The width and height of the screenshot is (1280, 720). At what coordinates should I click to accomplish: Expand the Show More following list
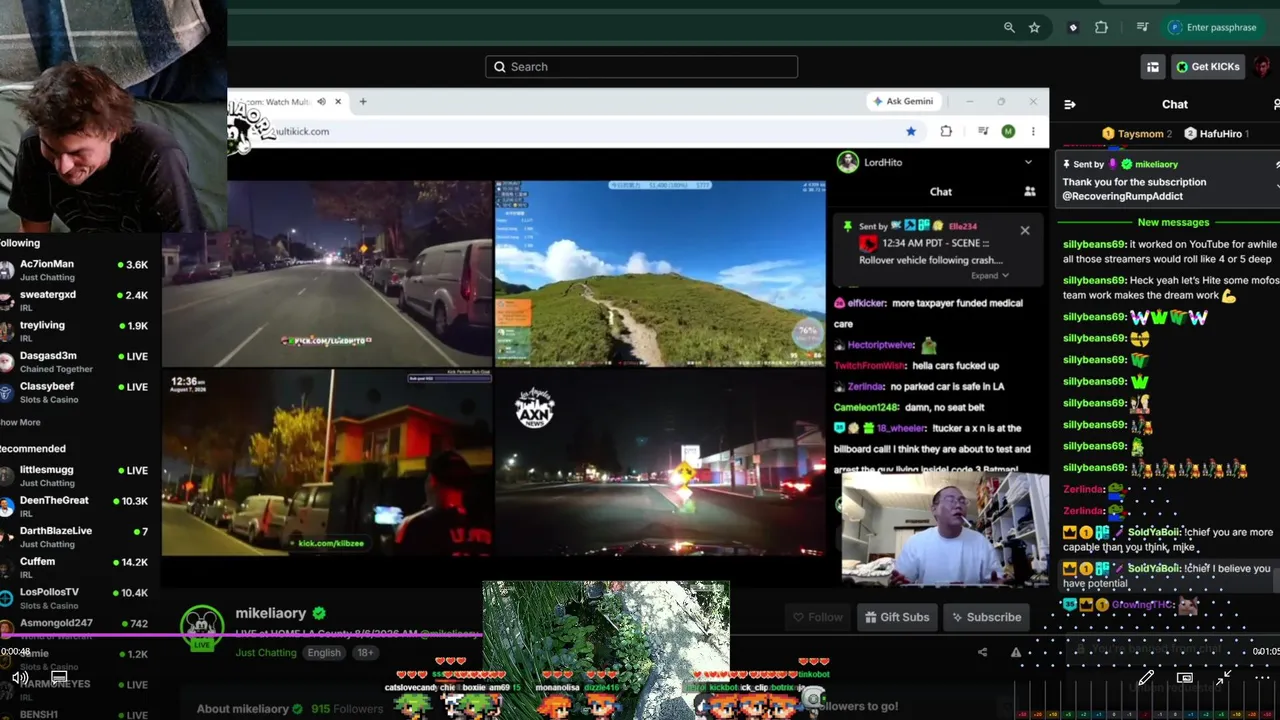tap(20, 423)
